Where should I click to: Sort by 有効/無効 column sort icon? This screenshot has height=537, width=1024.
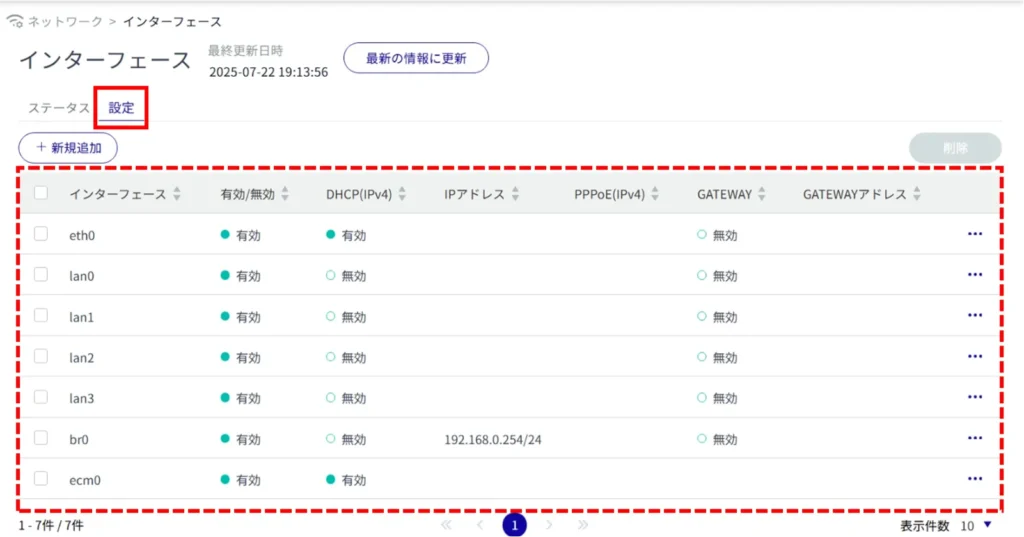[x=284, y=194]
